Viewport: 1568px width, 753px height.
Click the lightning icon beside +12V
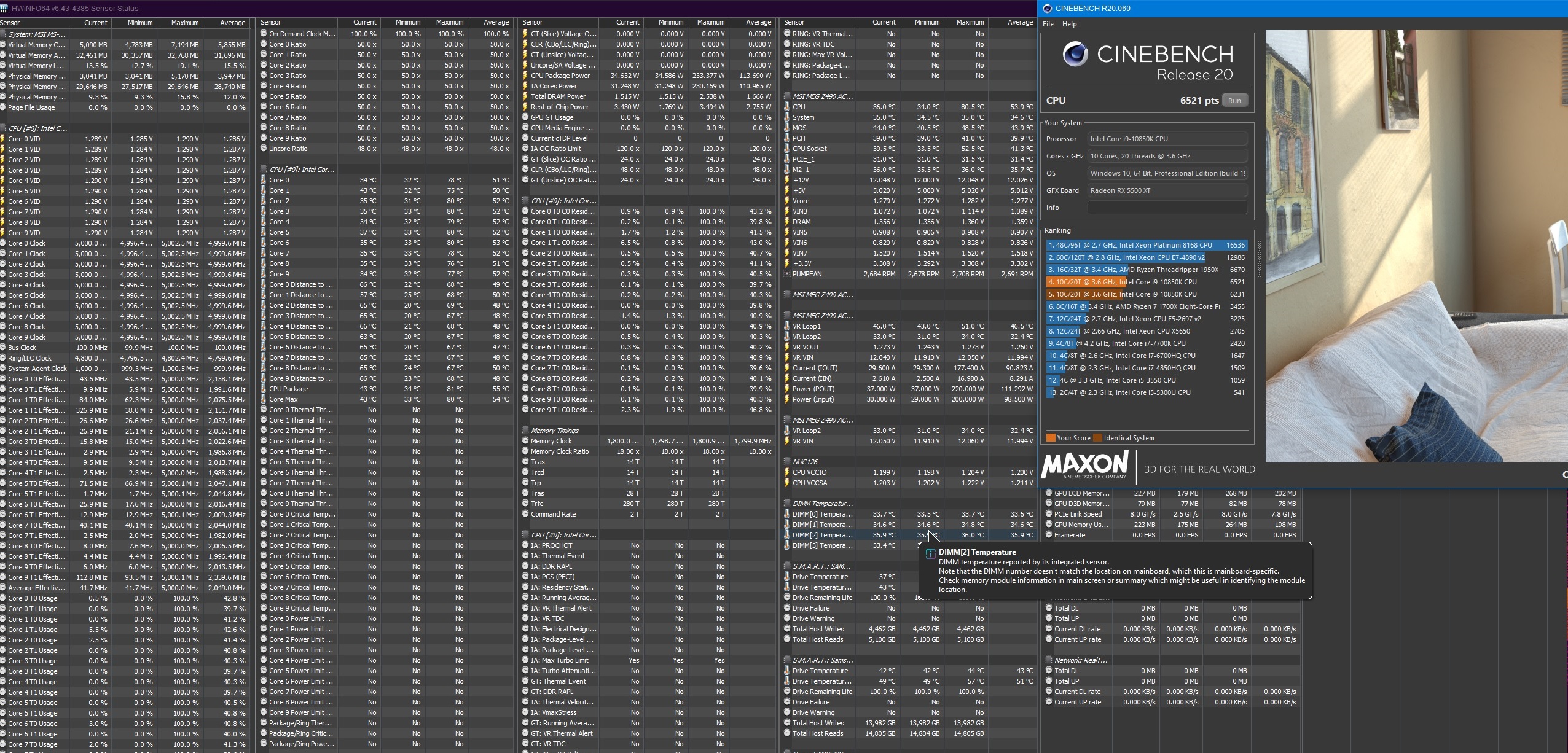[787, 180]
